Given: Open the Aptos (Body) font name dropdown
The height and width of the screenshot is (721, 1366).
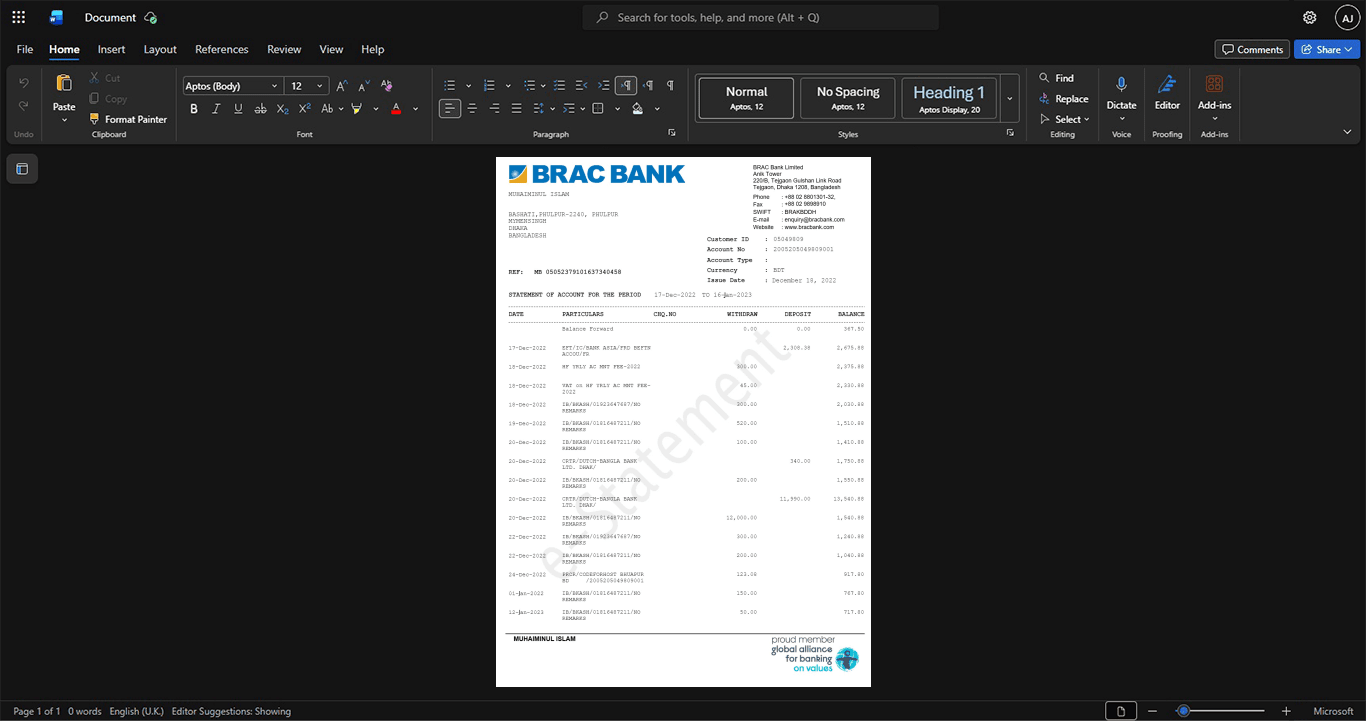Looking at the screenshot, I should coord(275,86).
